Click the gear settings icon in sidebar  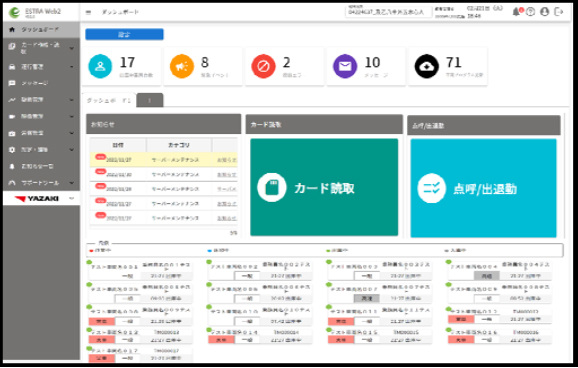(x=12, y=150)
